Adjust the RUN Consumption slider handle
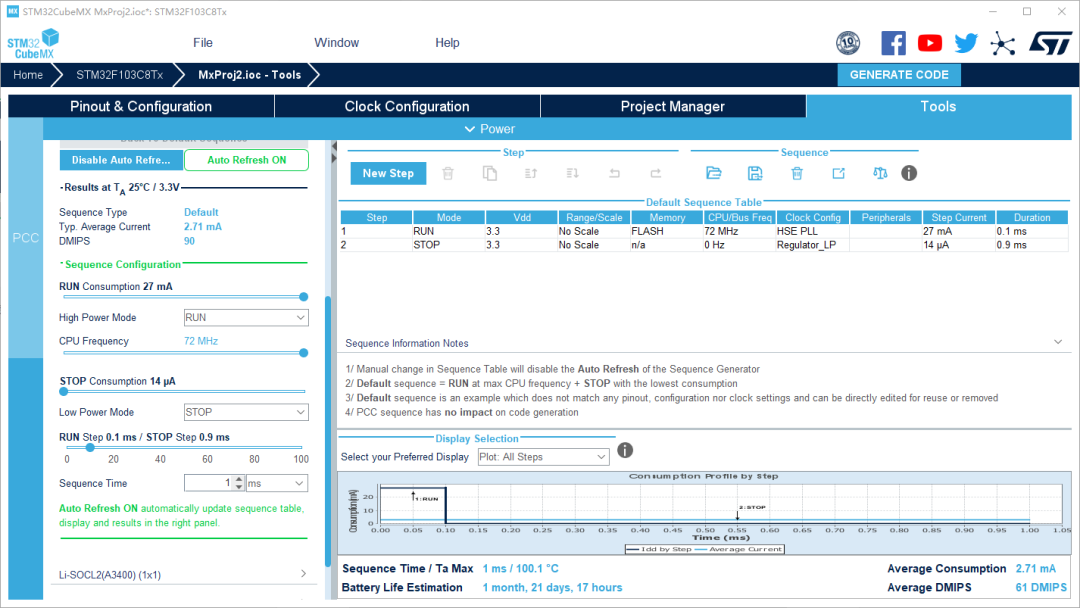This screenshot has width=1080, height=608. point(303,297)
